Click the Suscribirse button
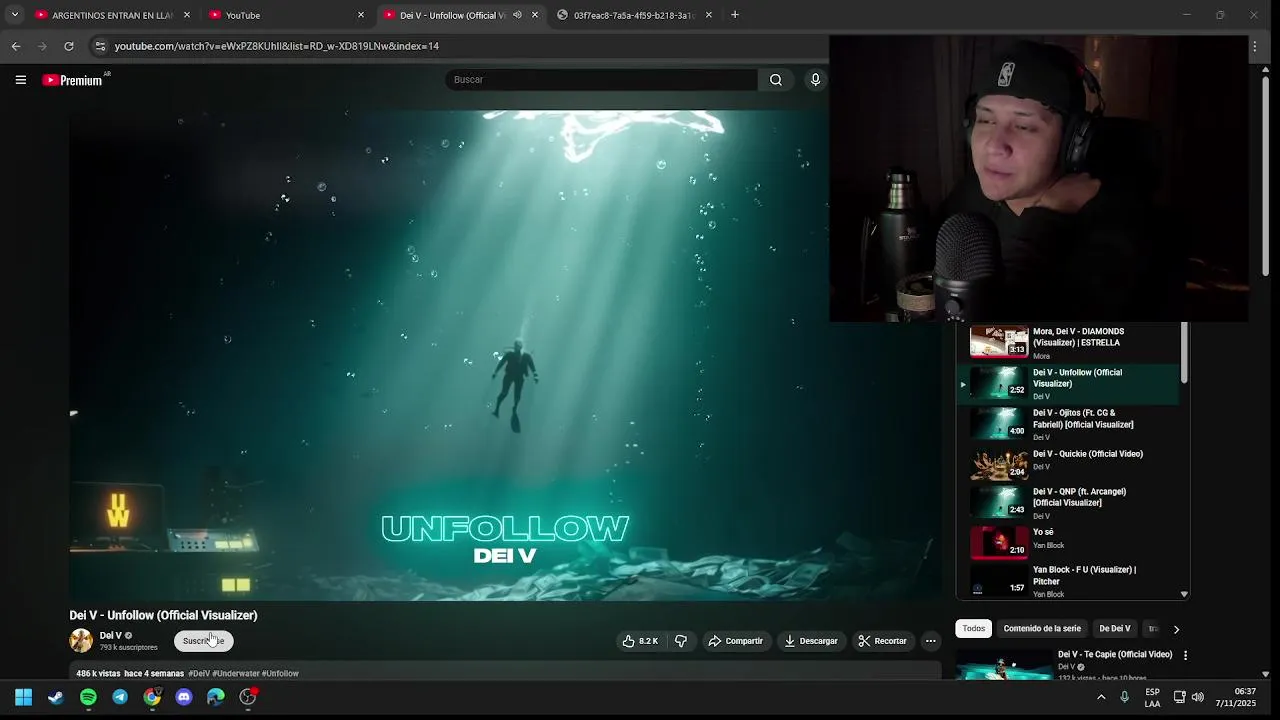The width and height of the screenshot is (1280, 720). click(204, 641)
